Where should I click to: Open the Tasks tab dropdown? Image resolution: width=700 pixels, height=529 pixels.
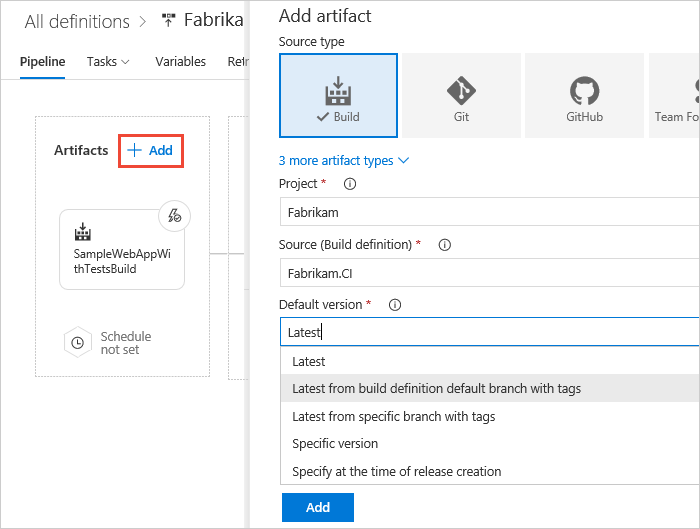click(108, 62)
